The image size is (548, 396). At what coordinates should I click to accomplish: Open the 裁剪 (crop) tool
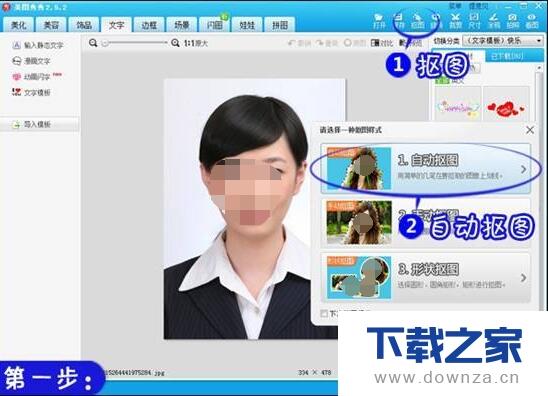coord(455,21)
